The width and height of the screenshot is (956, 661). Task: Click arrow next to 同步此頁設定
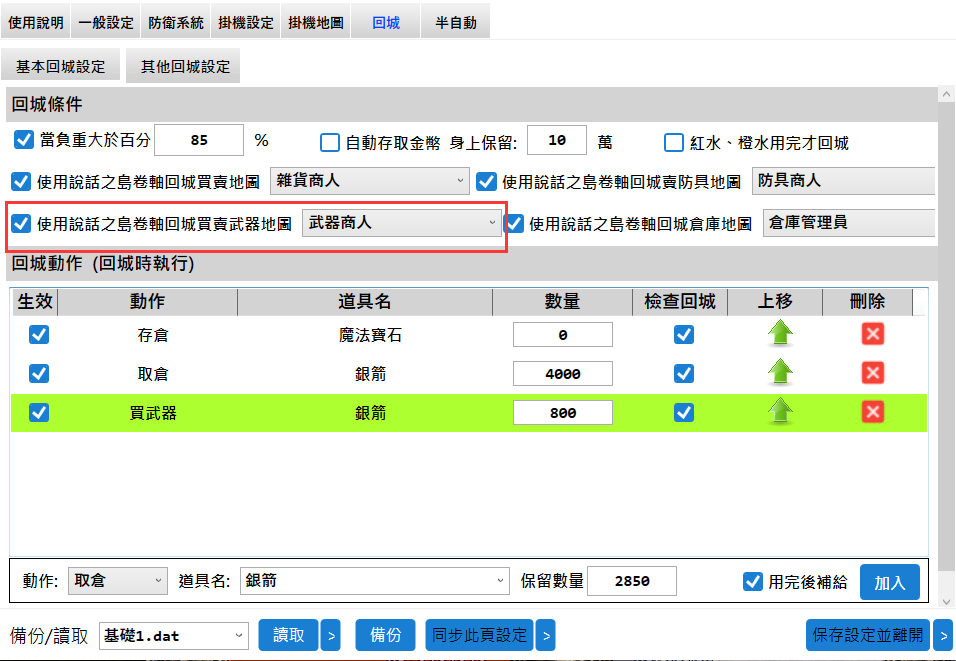tap(545, 635)
